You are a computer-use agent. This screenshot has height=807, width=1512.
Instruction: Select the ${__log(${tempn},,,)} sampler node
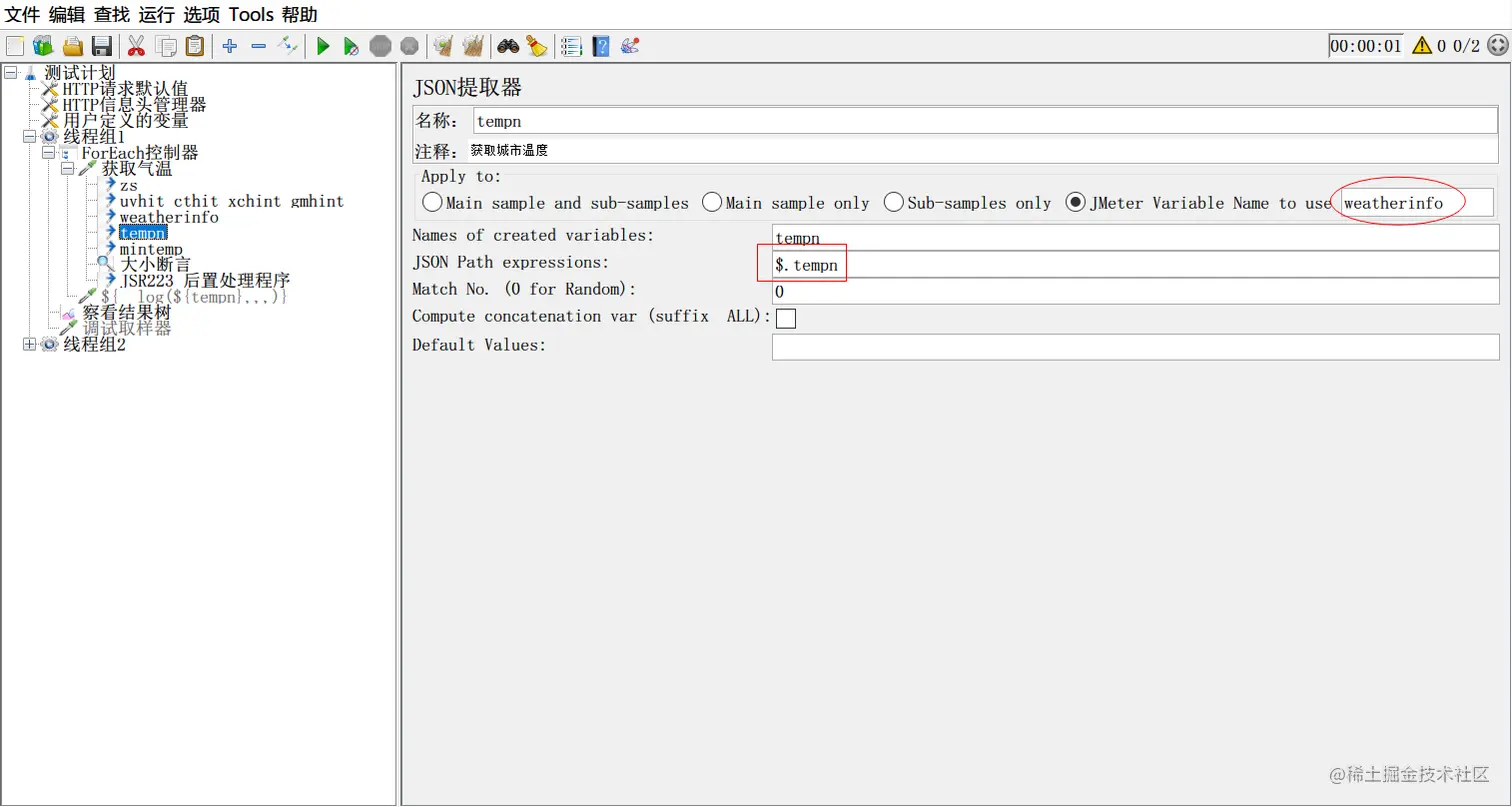[194, 297]
